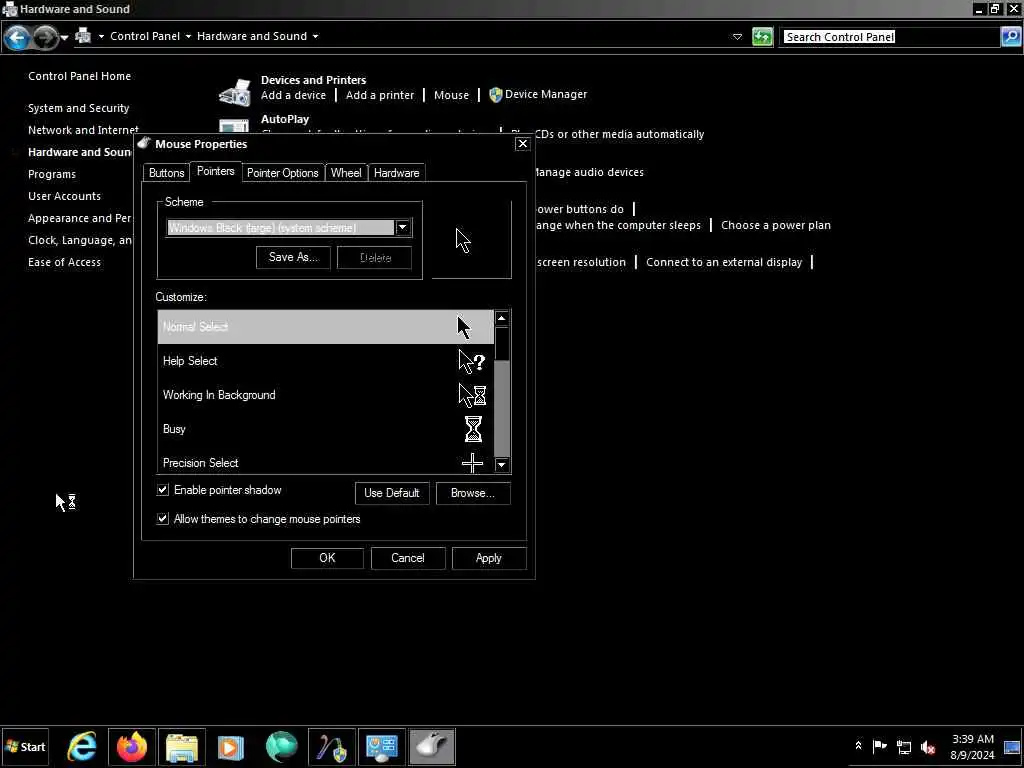Select Help Select pointer row
Image resolution: width=1024 pixels, height=768 pixels.
(325, 360)
